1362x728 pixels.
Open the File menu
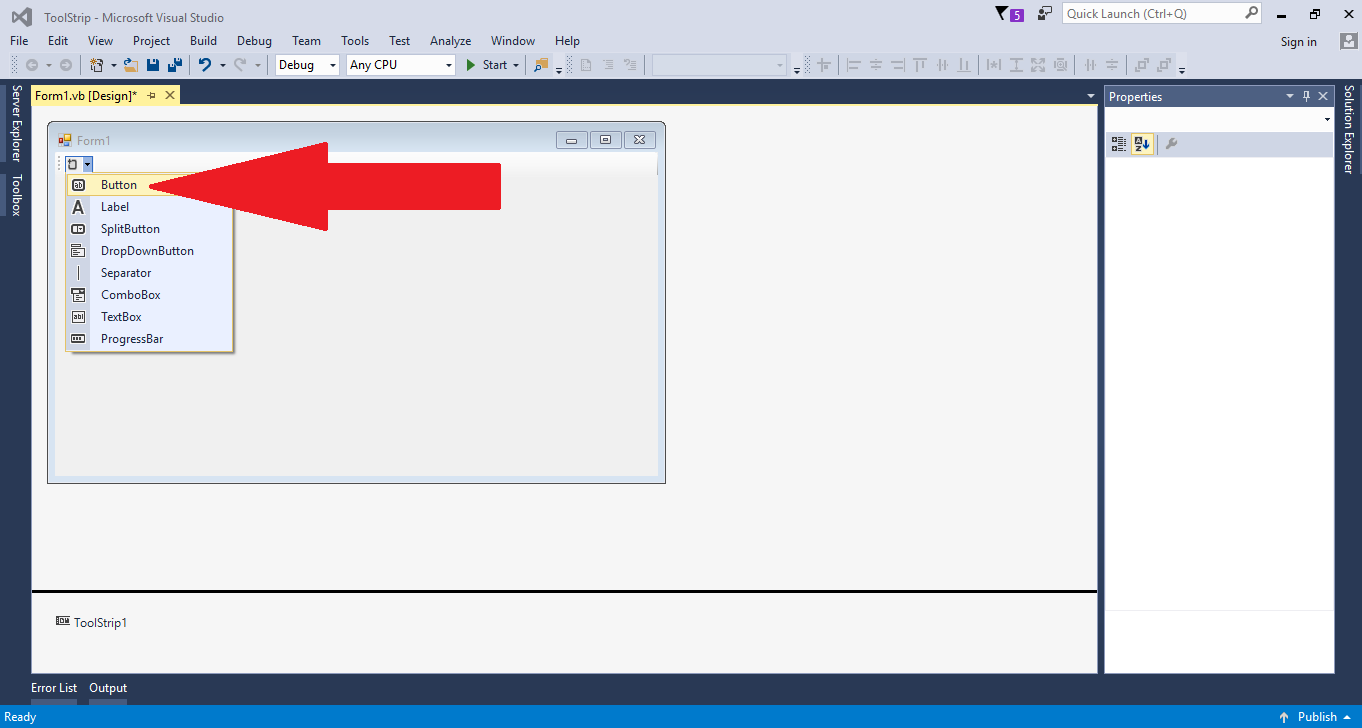point(19,41)
